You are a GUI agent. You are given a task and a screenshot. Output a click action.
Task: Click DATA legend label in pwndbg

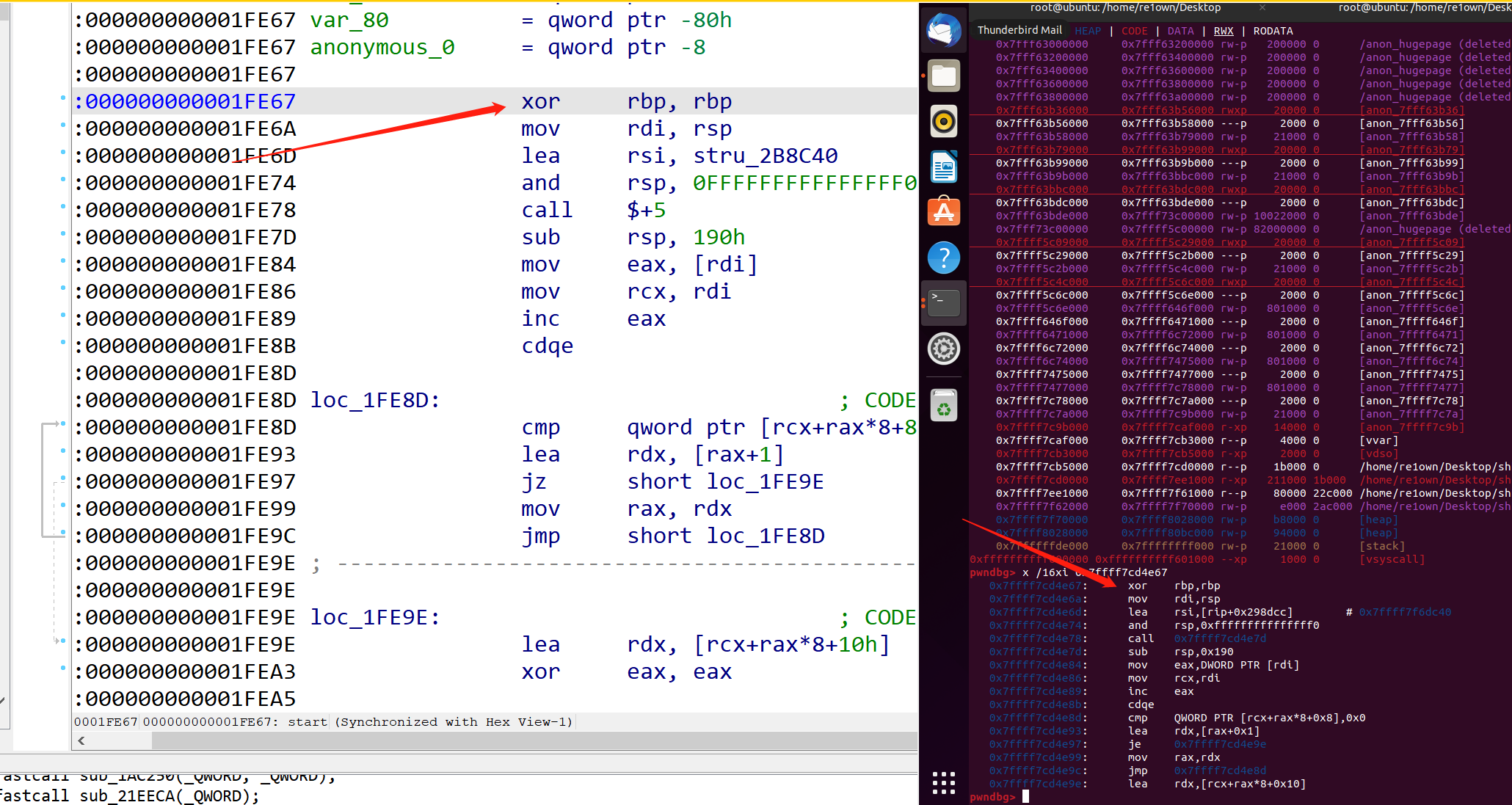1180,31
